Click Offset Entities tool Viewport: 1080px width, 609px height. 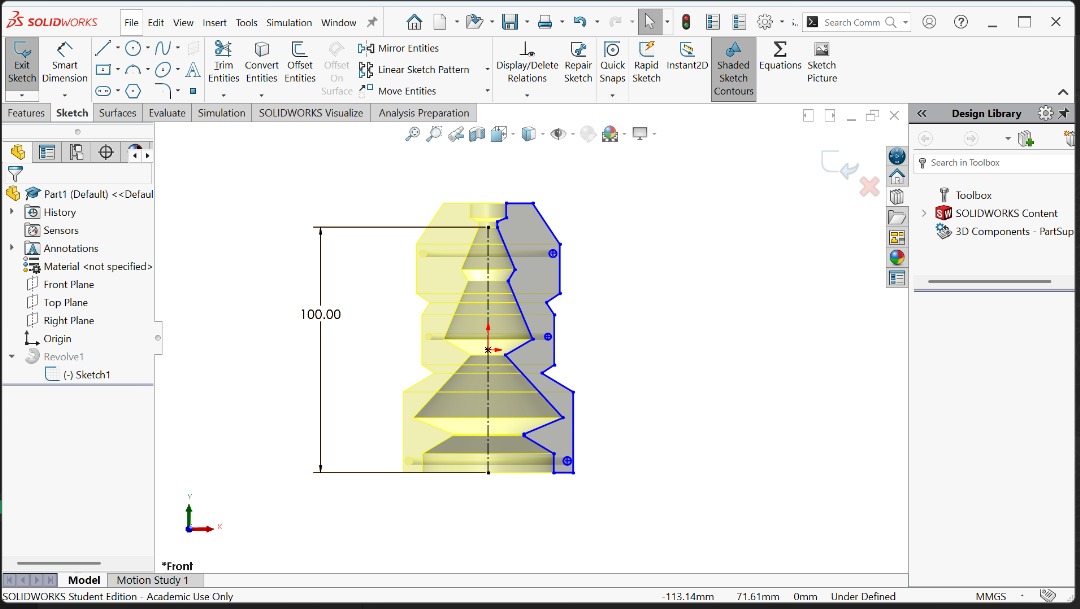(x=300, y=63)
